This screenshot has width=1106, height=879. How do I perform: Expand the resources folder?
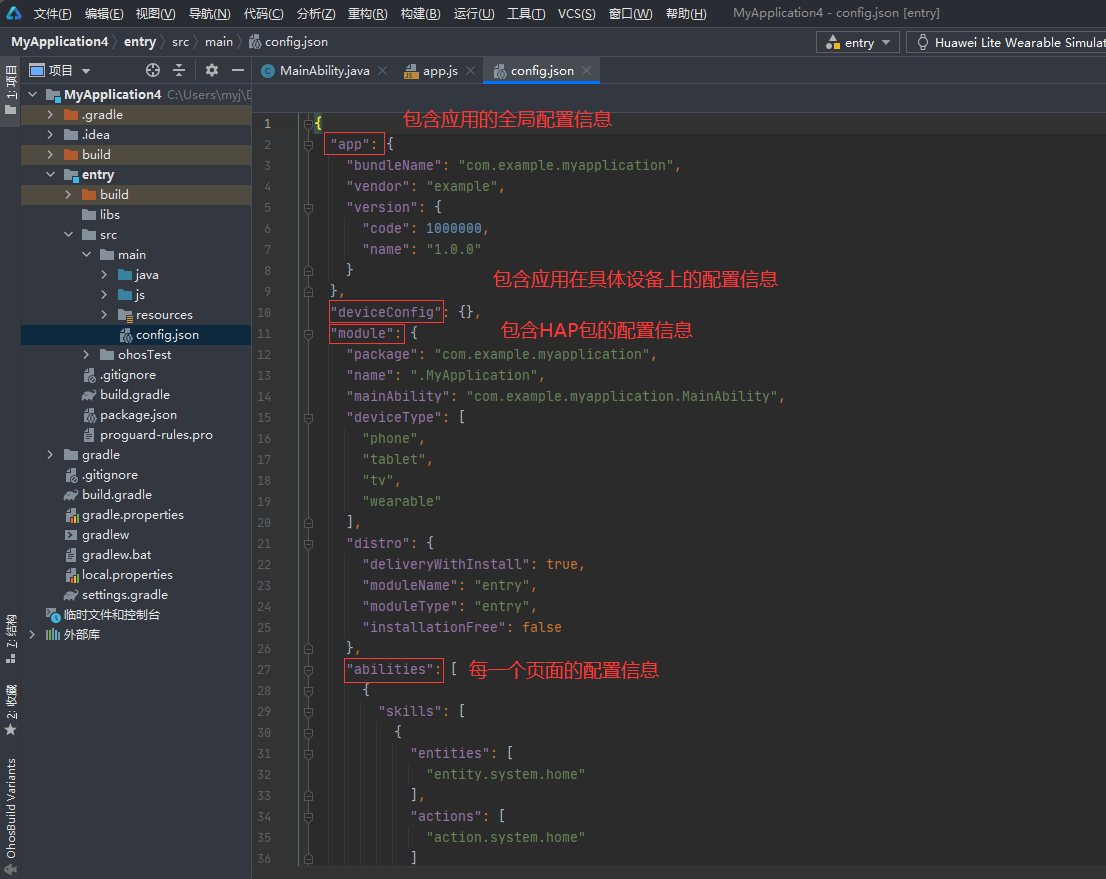(x=104, y=315)
